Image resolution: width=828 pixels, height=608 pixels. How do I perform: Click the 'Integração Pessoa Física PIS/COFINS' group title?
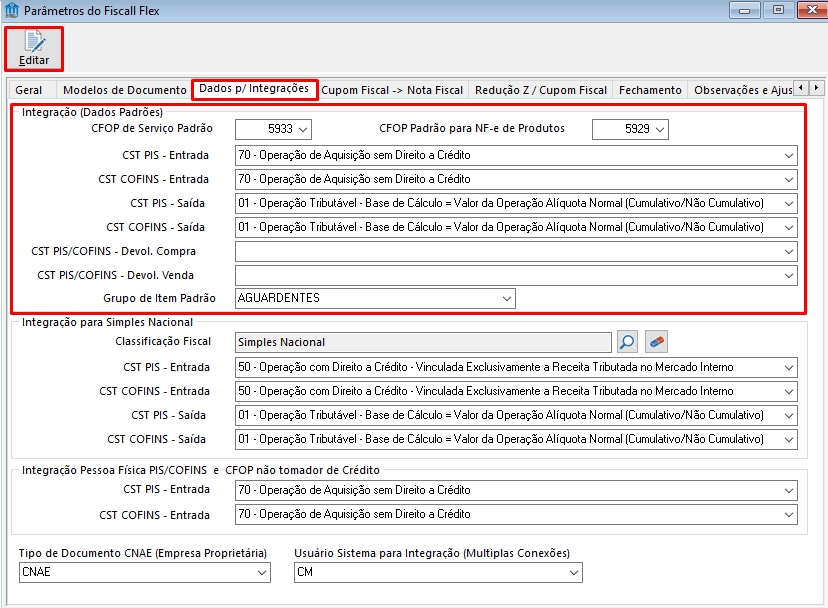(x=201, y=470)
